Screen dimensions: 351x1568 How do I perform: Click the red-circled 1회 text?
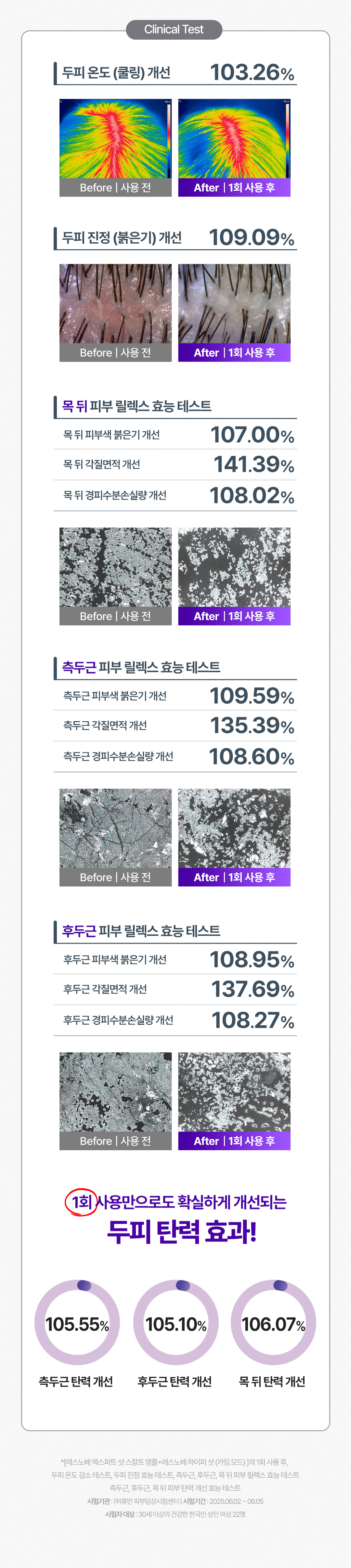(82, 1202)
